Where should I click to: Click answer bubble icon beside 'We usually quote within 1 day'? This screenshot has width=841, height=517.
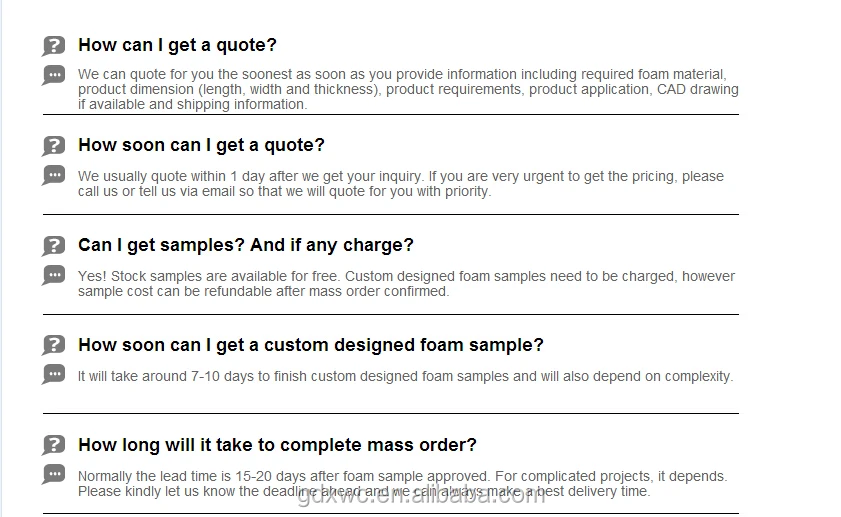(54, 175)
